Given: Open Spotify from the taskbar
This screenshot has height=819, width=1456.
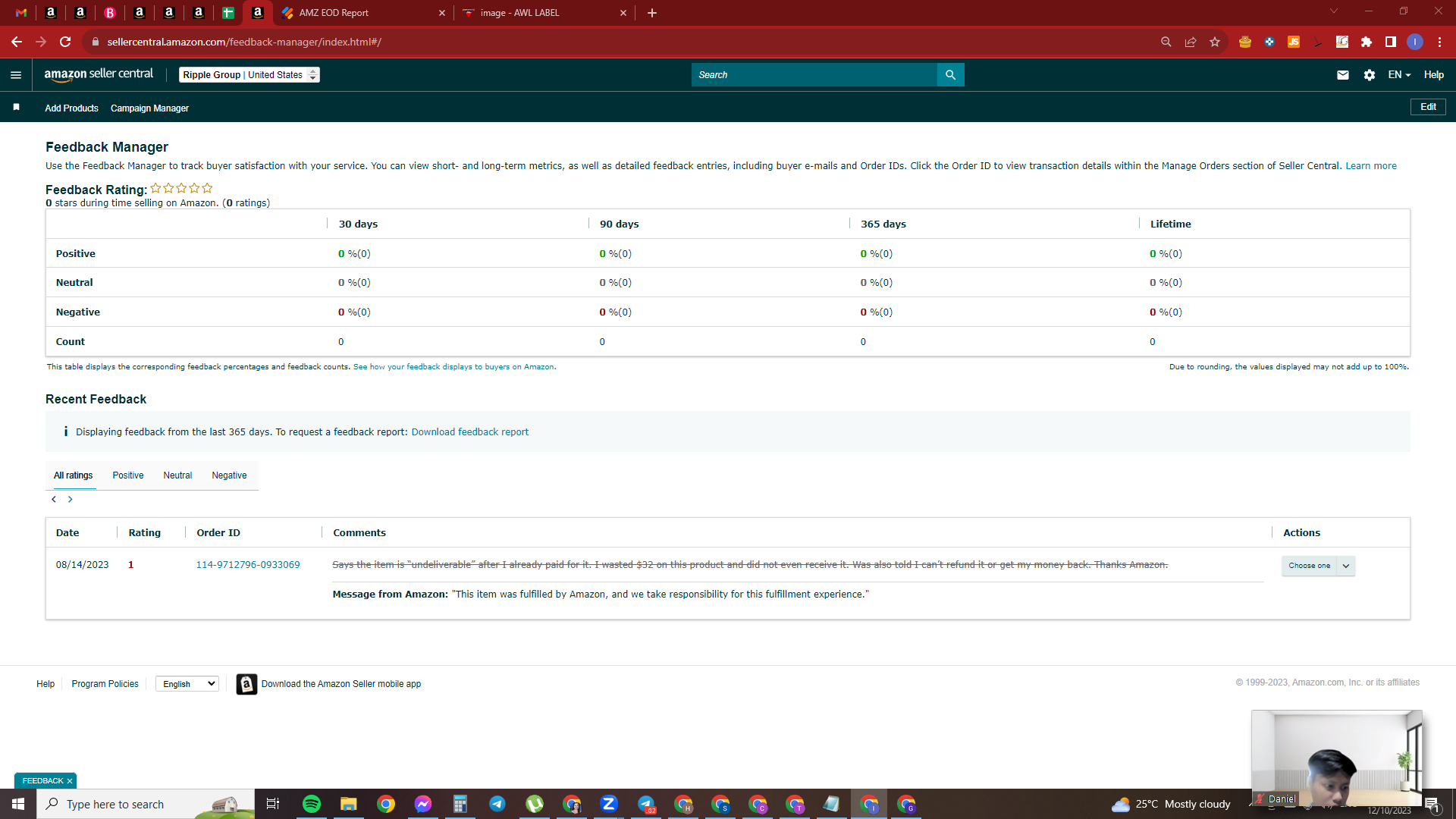Looking at the screenshot, I should [x=312, y=804].
